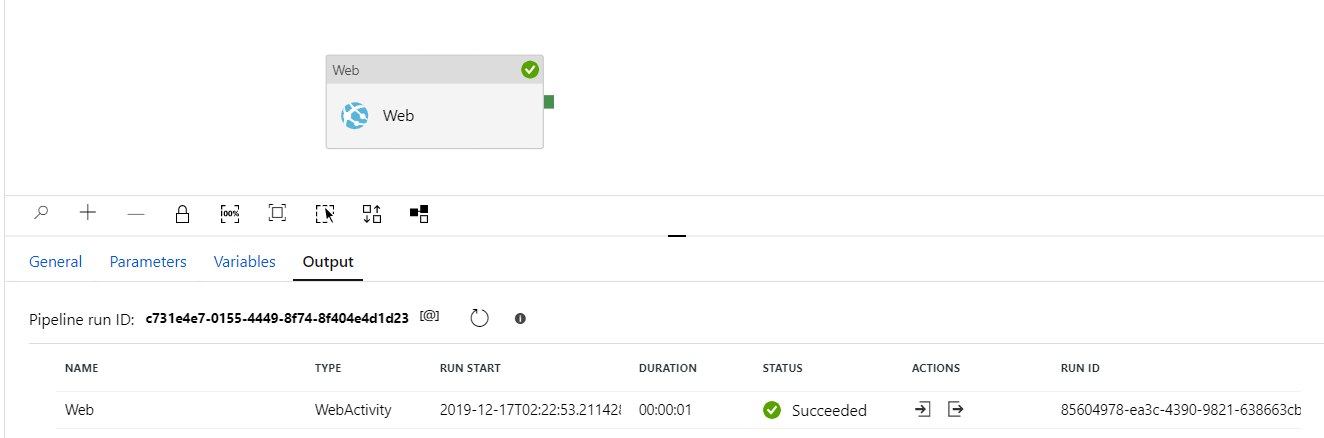Copy the pipeline run ID

430,316
